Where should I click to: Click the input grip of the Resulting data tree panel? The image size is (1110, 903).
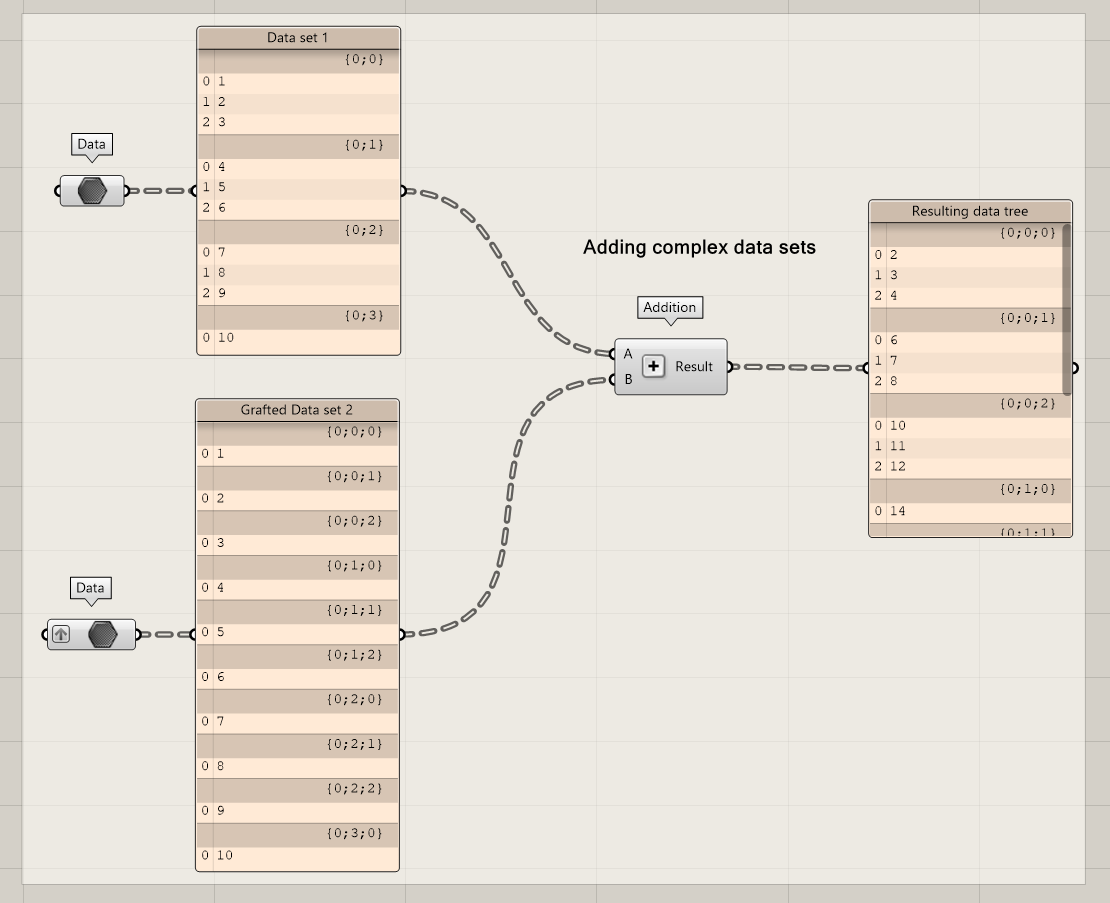[868, 367]
